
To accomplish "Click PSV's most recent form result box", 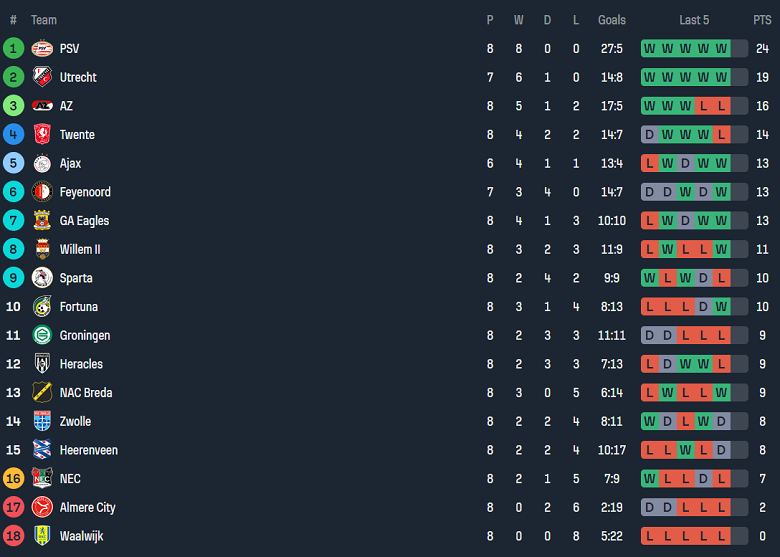I will point(721,48).
